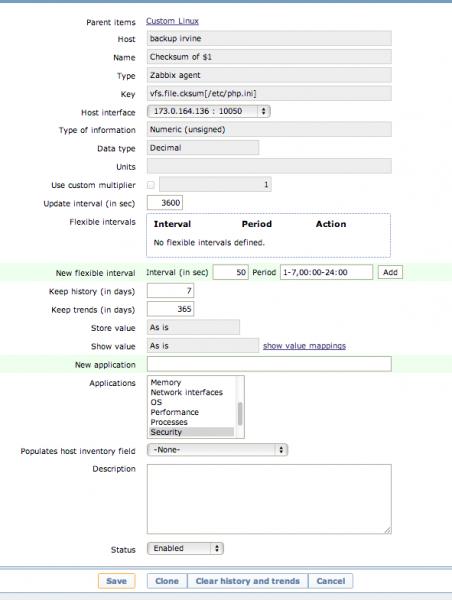Click the Type field showing Zabbix agent
This screenshot has height=600, width=452.
[x=269, y=75]
